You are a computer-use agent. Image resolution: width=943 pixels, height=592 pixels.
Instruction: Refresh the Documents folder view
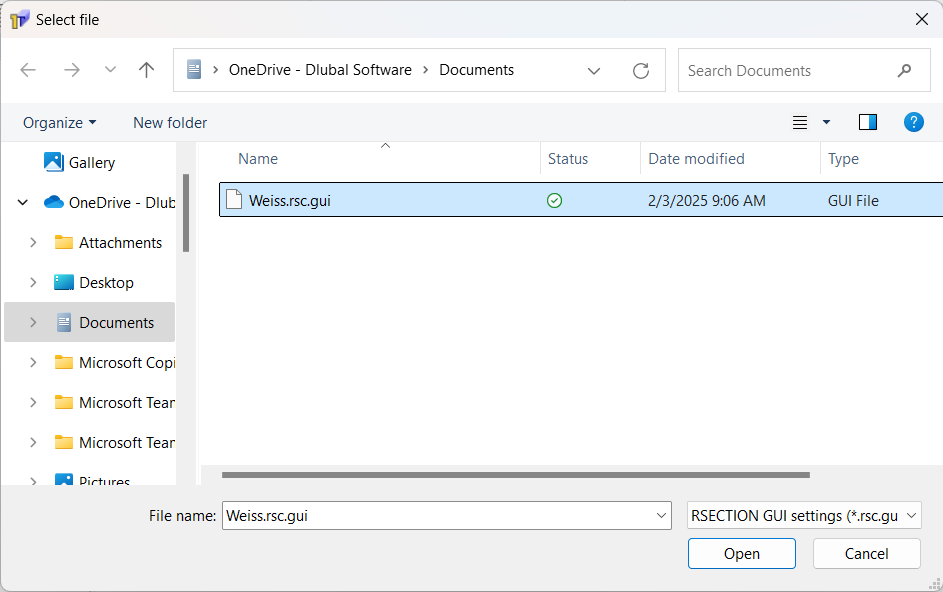pyautogui.click(x=641, y=70)
